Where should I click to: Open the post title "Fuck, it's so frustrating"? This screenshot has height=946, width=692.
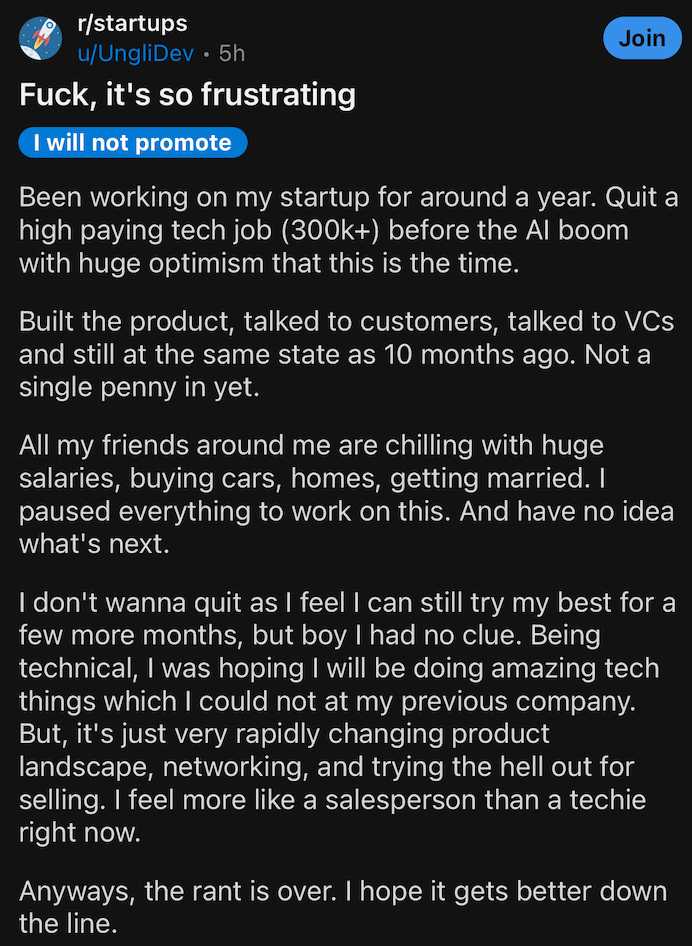point(188,95)
